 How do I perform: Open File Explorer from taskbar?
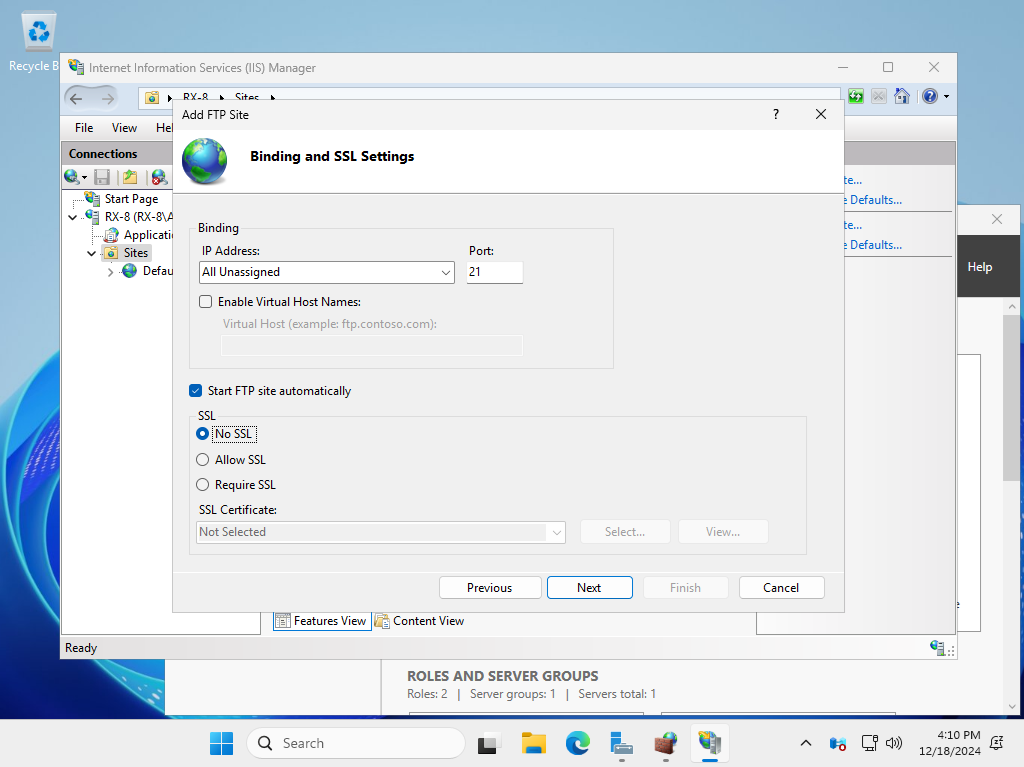(x=534, y=743)
